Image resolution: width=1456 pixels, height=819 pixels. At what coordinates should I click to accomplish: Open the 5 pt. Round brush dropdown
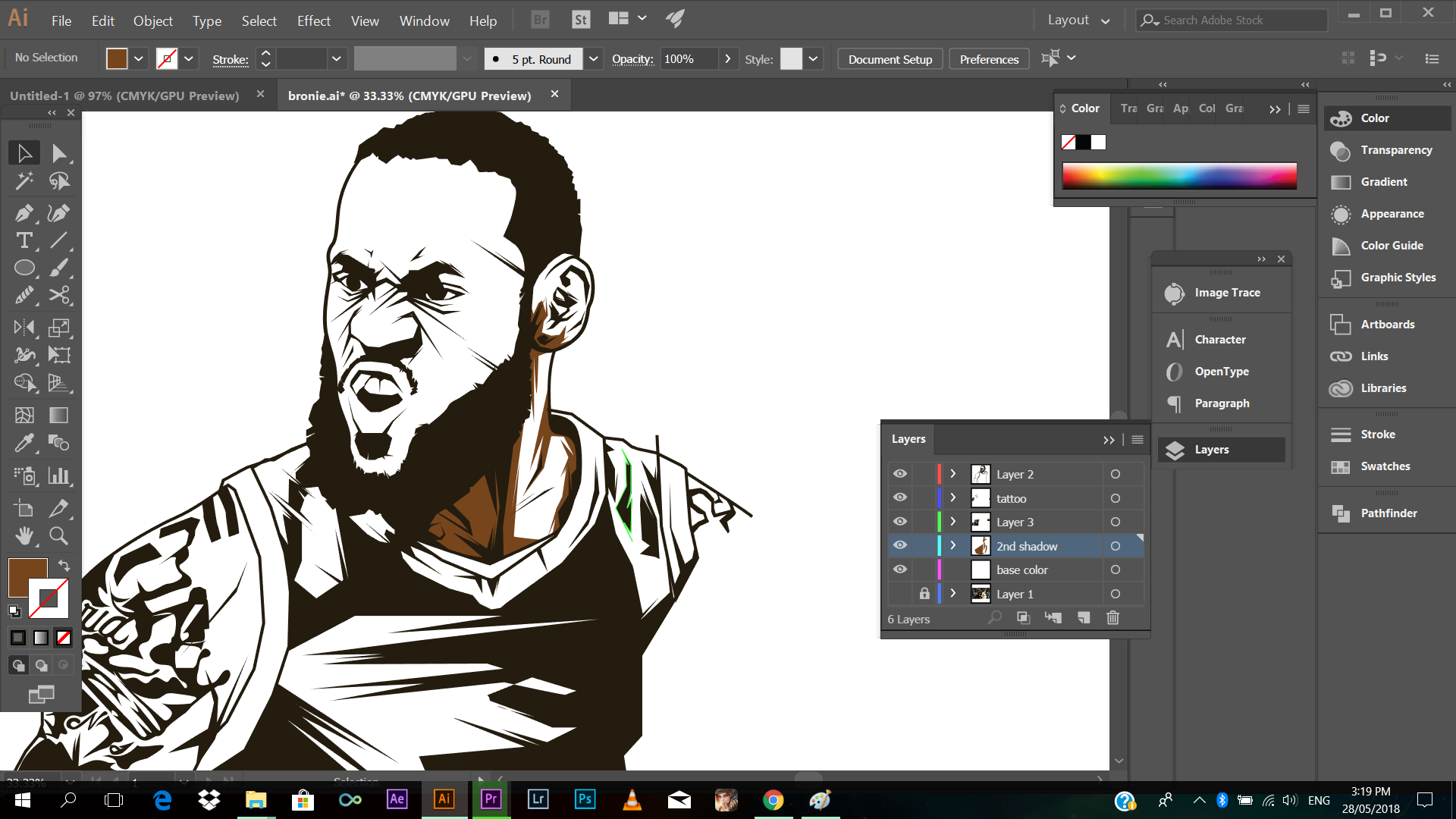[x=594, y=59]
